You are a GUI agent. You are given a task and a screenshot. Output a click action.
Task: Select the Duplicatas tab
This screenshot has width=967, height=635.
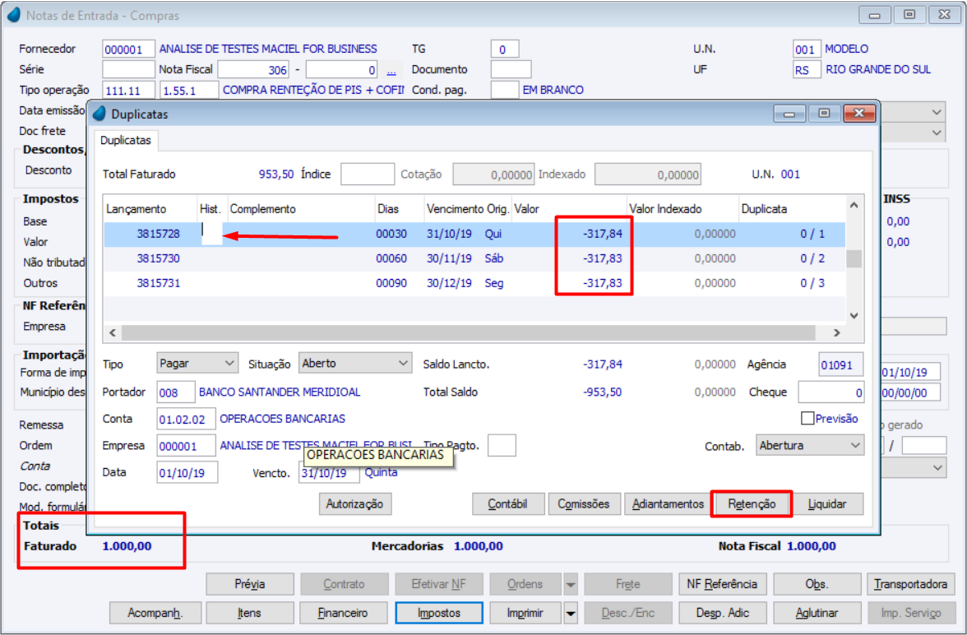pyautogui.click(x=126, y=141)
